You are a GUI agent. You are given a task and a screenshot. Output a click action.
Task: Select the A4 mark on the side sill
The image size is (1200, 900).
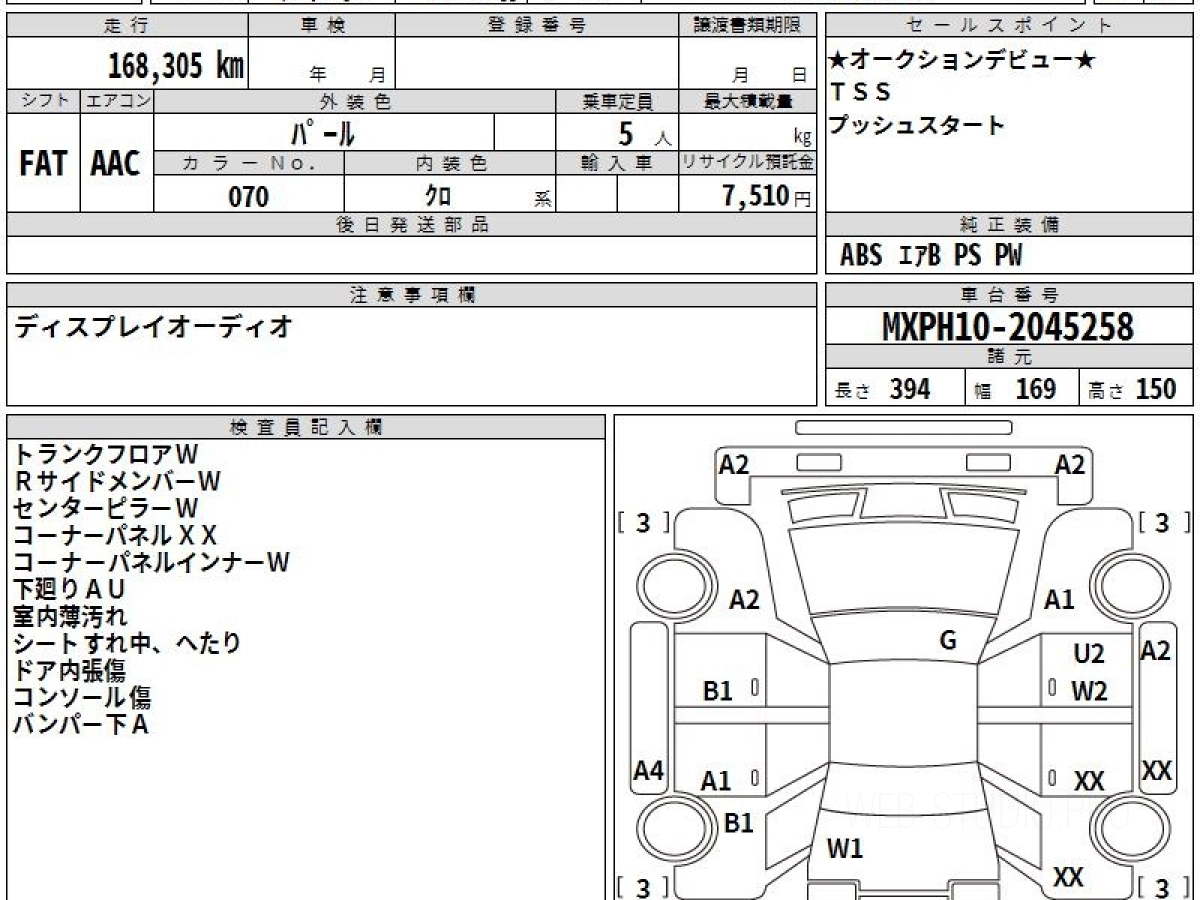pyautogui.click(x=649, y=771)
